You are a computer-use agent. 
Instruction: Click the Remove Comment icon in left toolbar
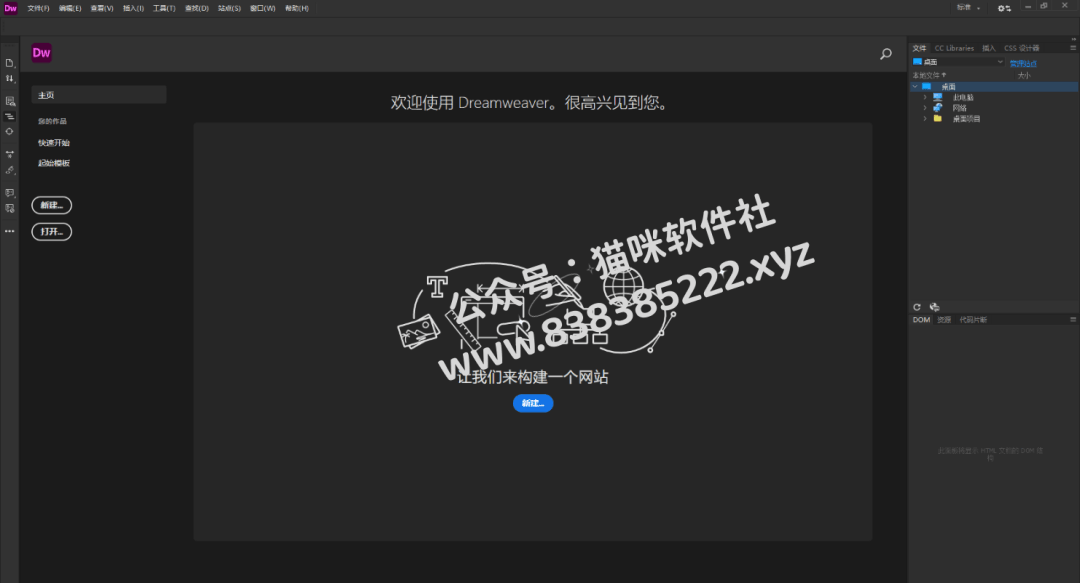[10, 208]
